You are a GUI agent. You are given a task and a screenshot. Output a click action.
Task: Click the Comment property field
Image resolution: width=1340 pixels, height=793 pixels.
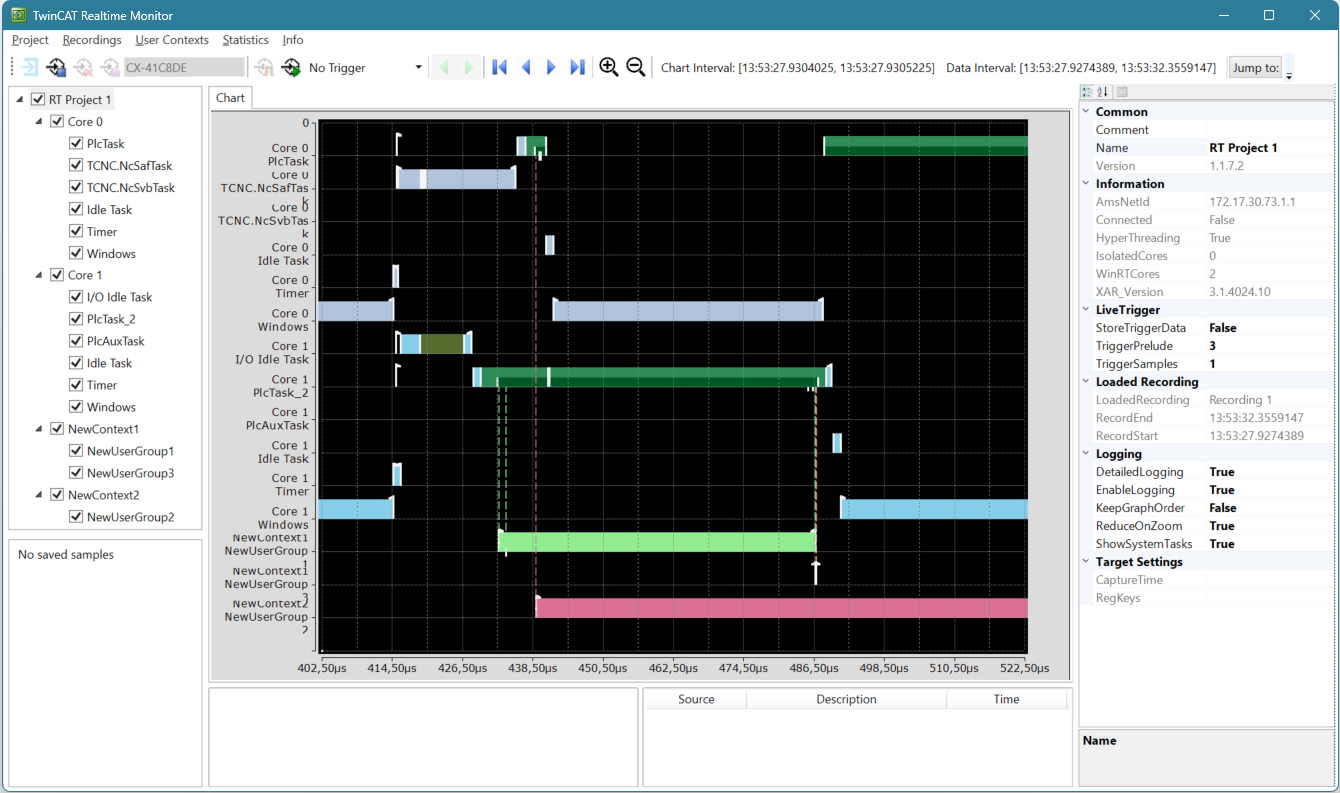tap(1270, 130)
